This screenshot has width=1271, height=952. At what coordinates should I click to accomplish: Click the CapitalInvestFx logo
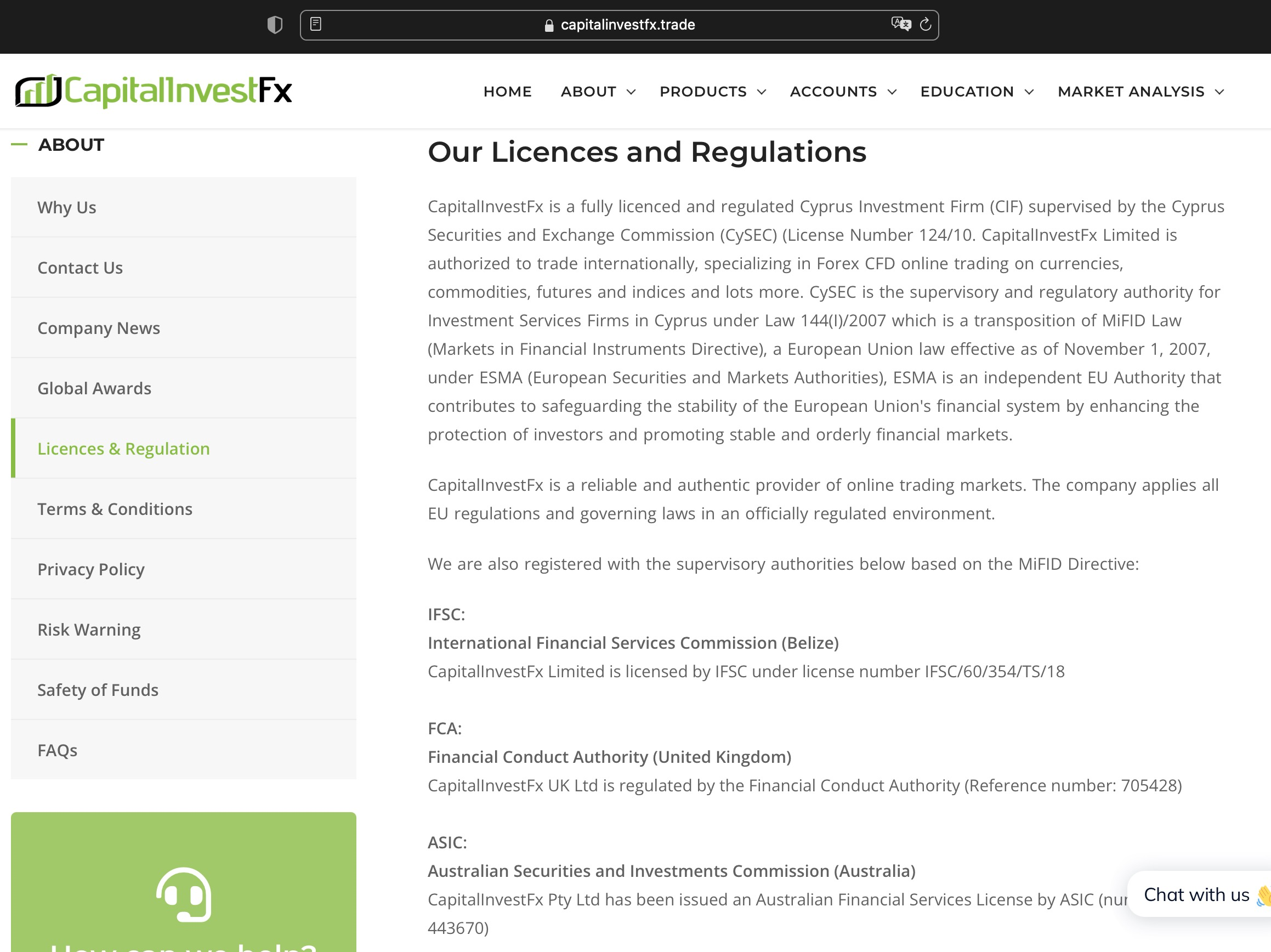[x=154, y=91]
